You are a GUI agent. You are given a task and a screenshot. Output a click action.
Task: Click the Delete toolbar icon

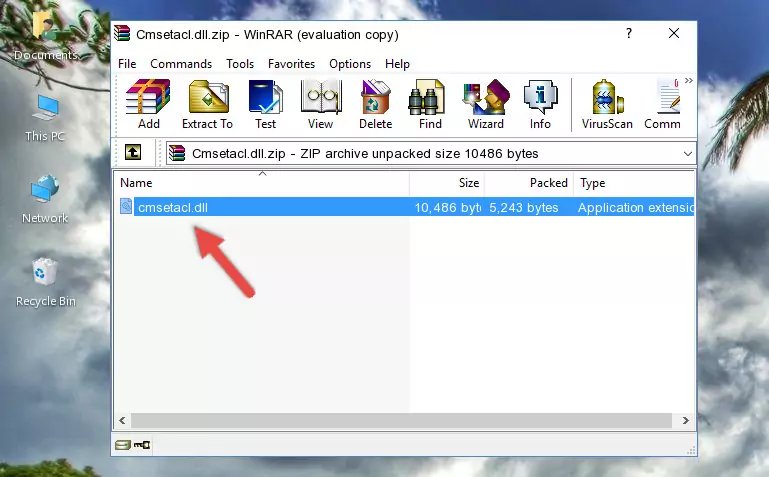tap(376, 104)
